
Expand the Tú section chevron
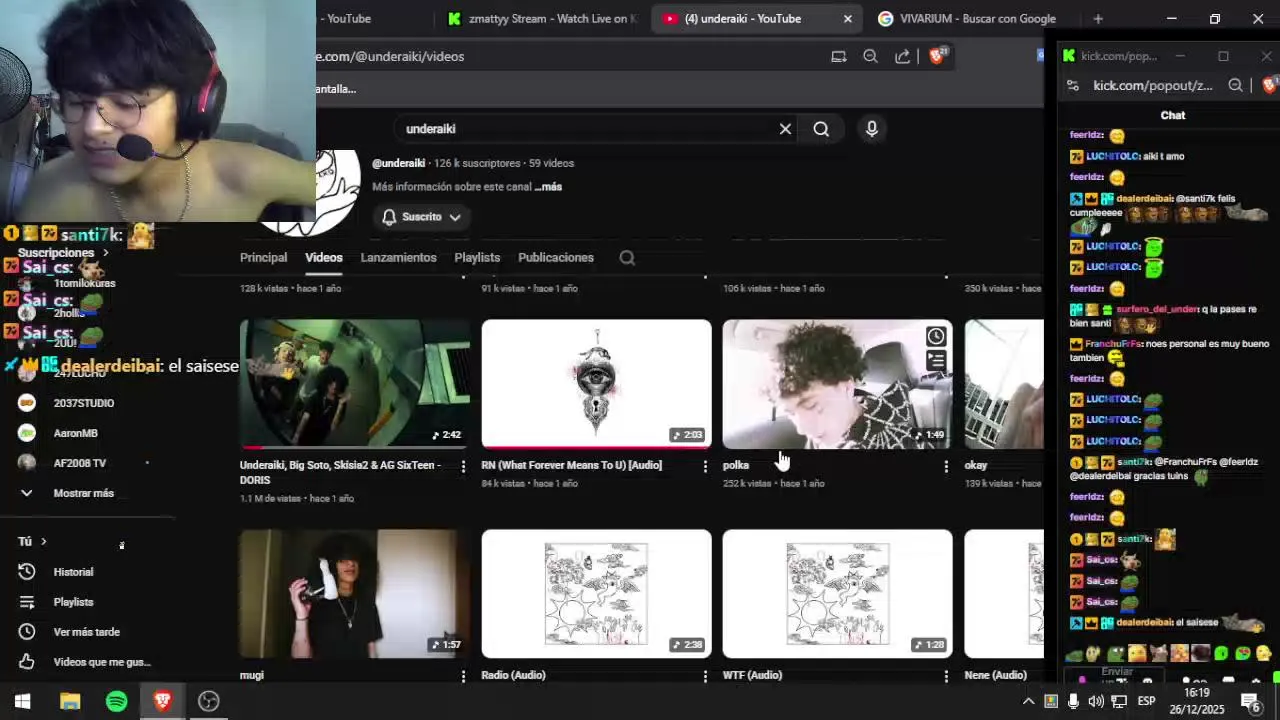point(43,542)
